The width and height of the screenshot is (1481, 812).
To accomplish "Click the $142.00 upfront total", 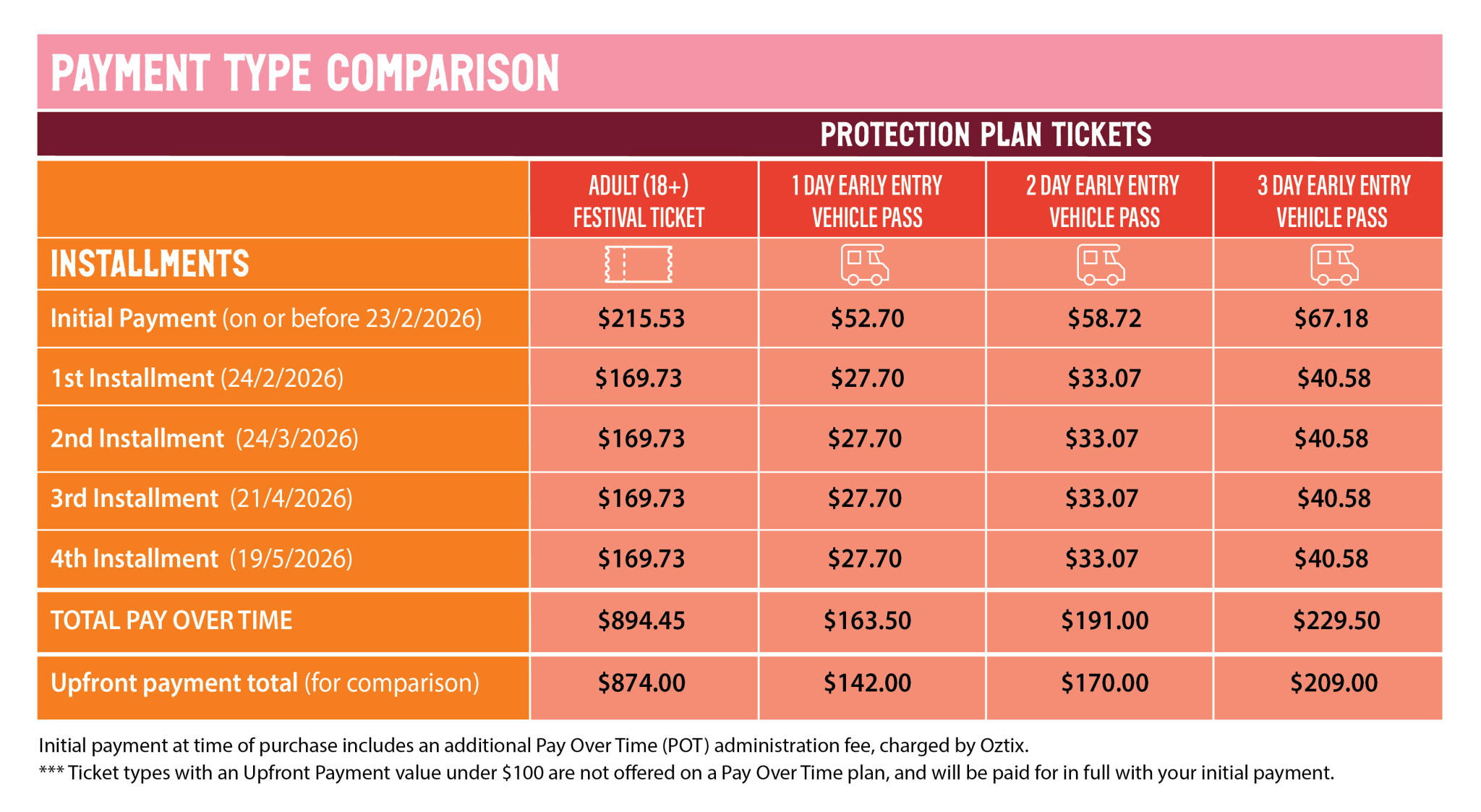I will tap(867, 683).
